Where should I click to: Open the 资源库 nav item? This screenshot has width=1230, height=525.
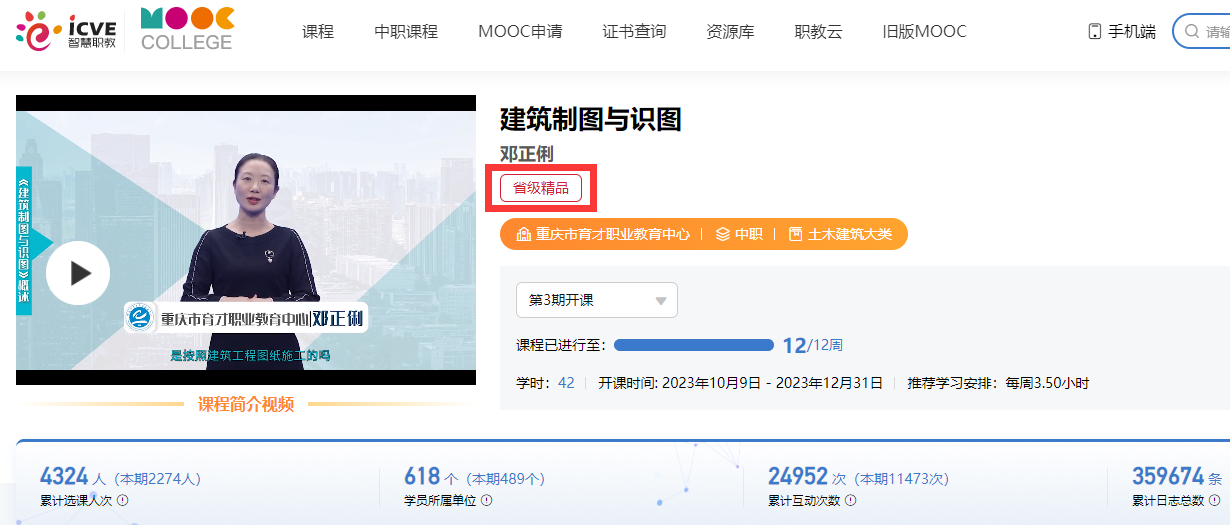point(730,31)
